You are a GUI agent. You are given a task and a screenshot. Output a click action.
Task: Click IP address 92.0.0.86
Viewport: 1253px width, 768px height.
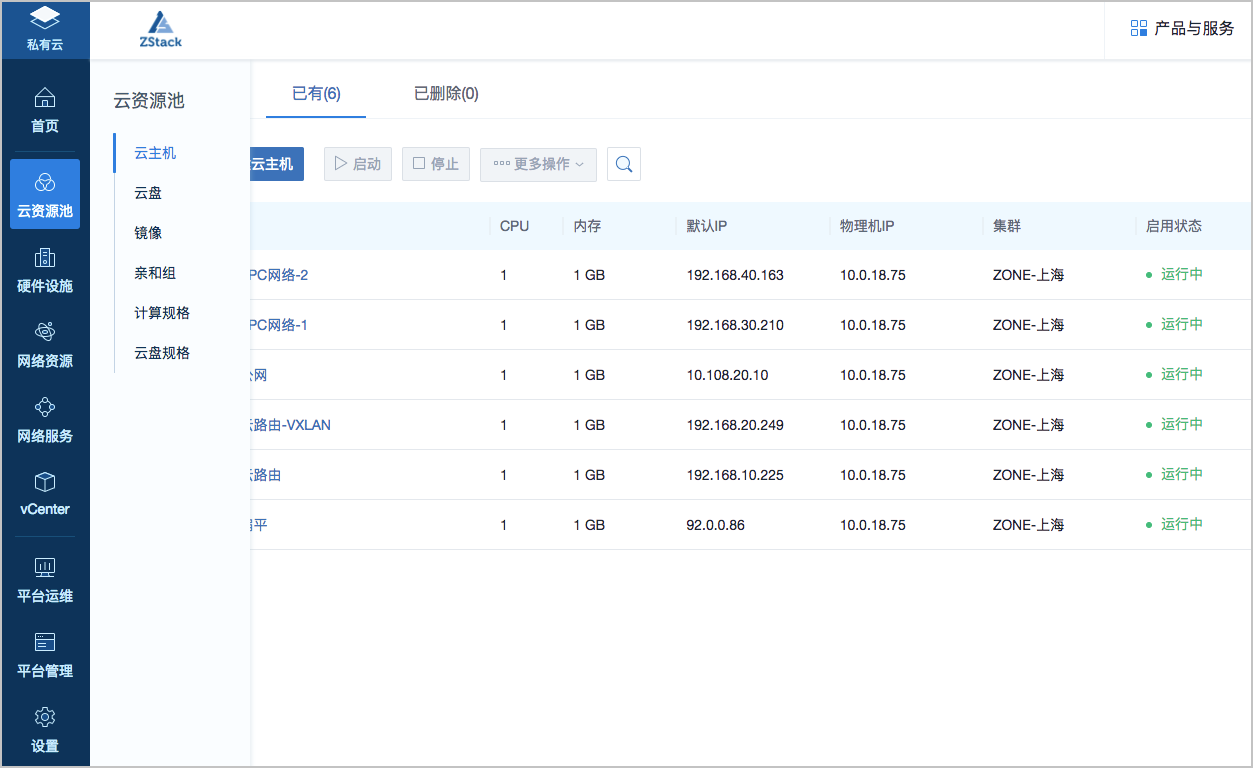coord(716,524)
